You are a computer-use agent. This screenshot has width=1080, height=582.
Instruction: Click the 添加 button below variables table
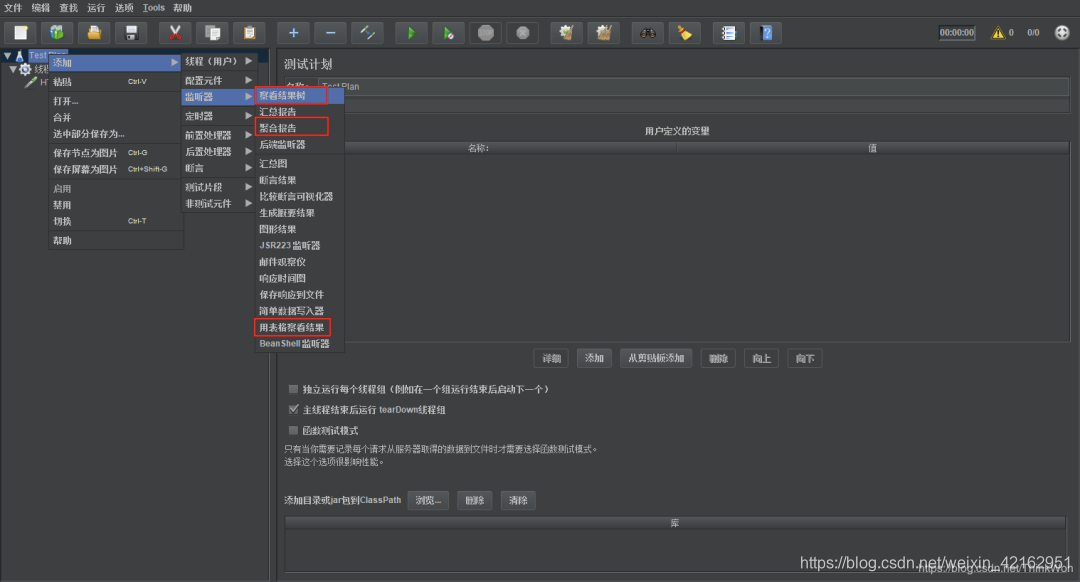(594, 358)
